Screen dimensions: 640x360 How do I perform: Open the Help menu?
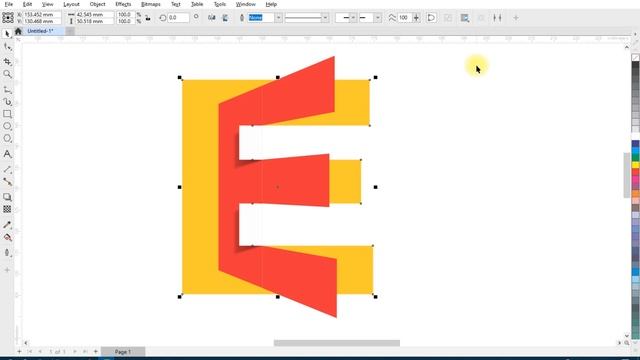pyautogui.click(x=271, y=4)
